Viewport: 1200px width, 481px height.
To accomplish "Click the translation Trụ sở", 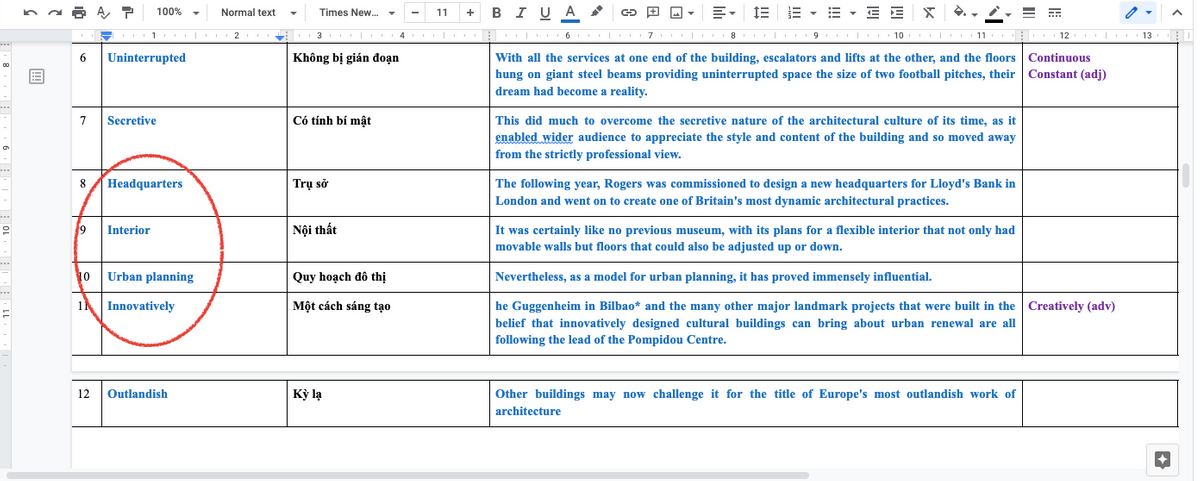I will (x=311, y=184).
